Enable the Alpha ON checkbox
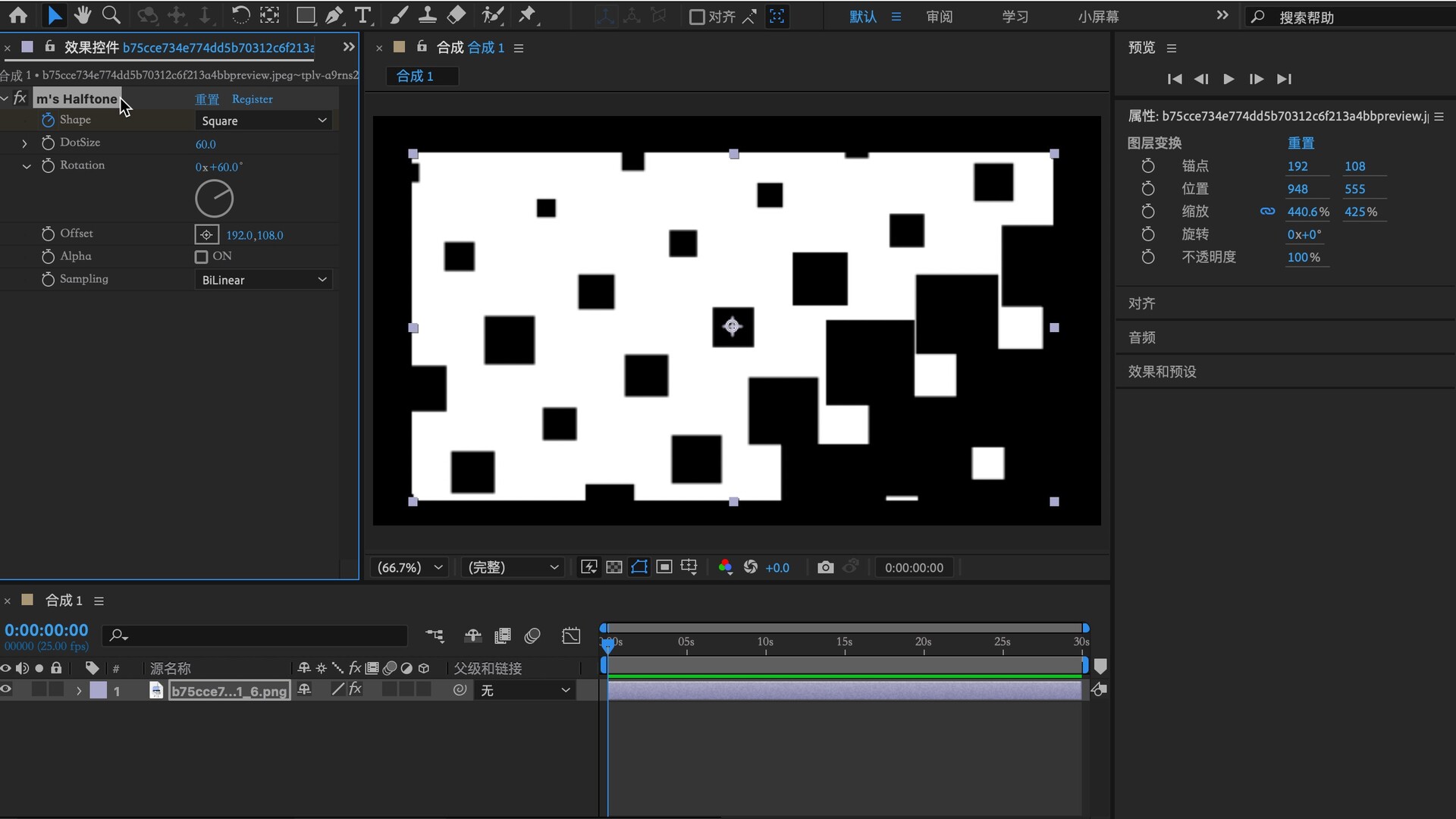Viewport: 1456px width, 819px height. coord(201,257)
